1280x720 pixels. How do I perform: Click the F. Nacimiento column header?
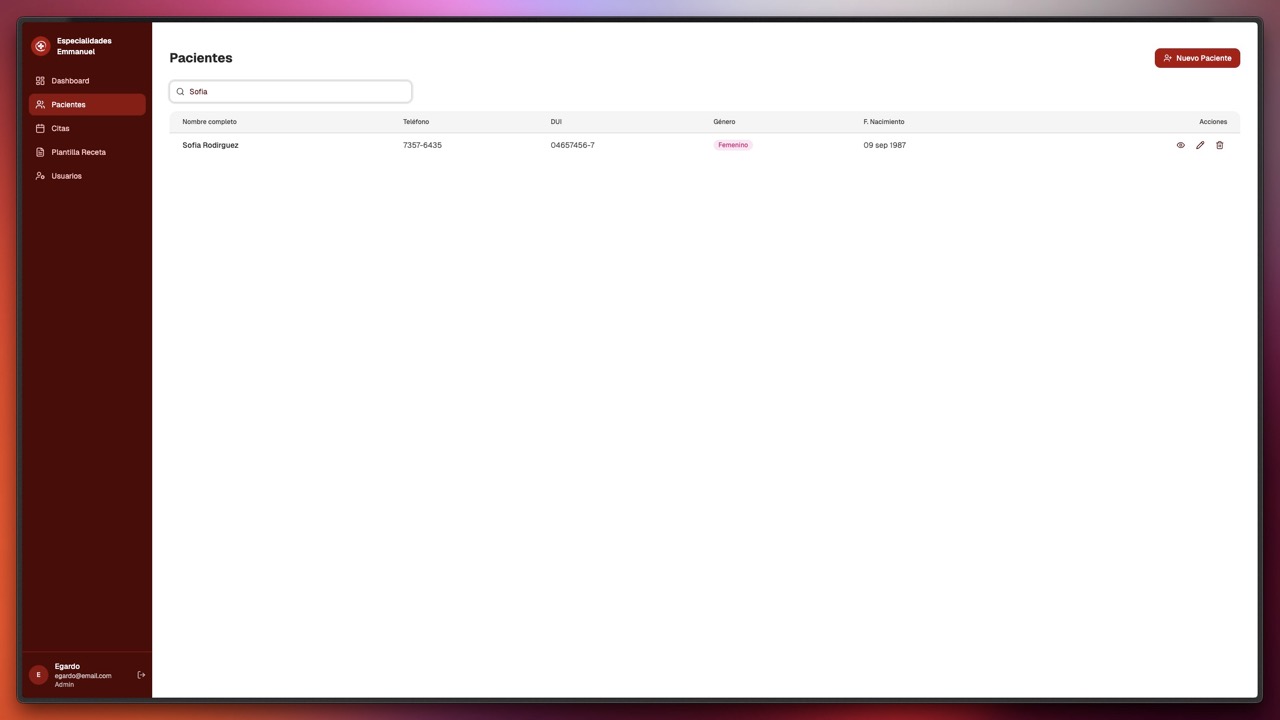point(883,122)
